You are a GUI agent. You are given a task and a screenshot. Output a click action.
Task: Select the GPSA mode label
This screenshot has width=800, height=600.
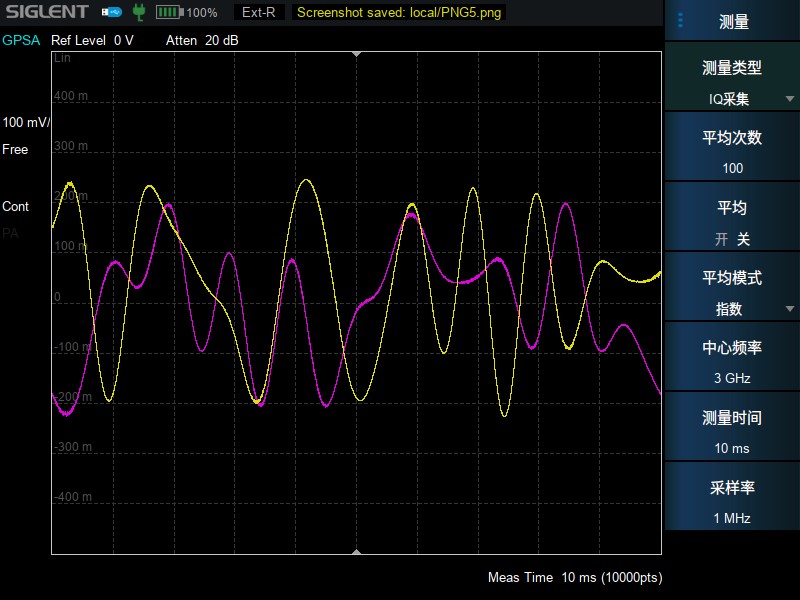pos(21,40)
